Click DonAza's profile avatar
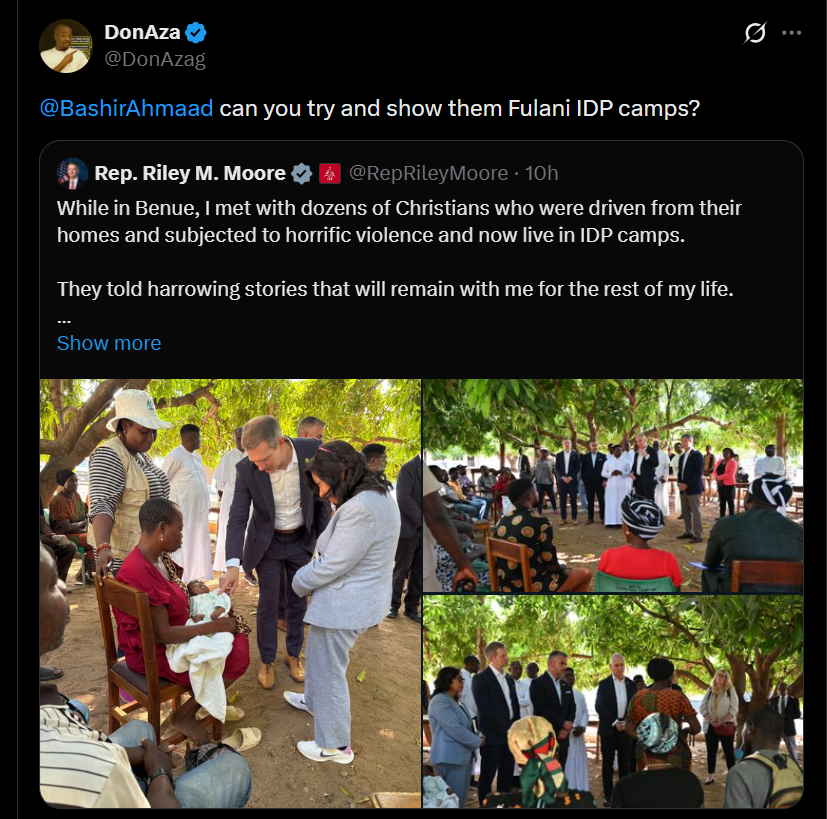Viewport: 827px width, 819px height. tap(66, 45)
